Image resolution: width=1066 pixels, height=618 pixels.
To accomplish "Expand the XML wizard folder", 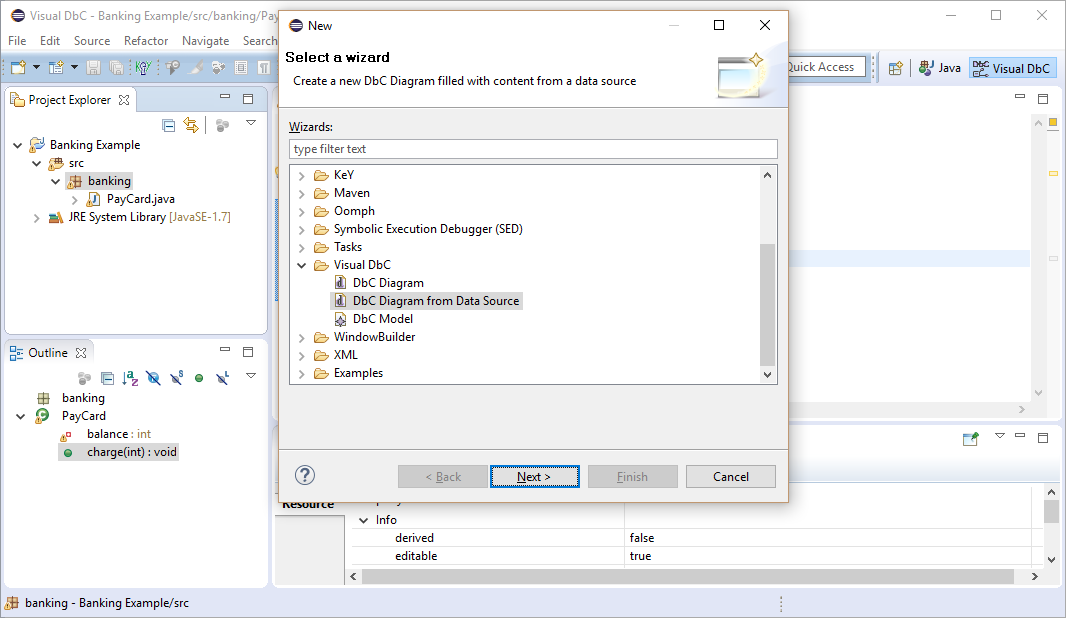I will (x=302, y=356).
